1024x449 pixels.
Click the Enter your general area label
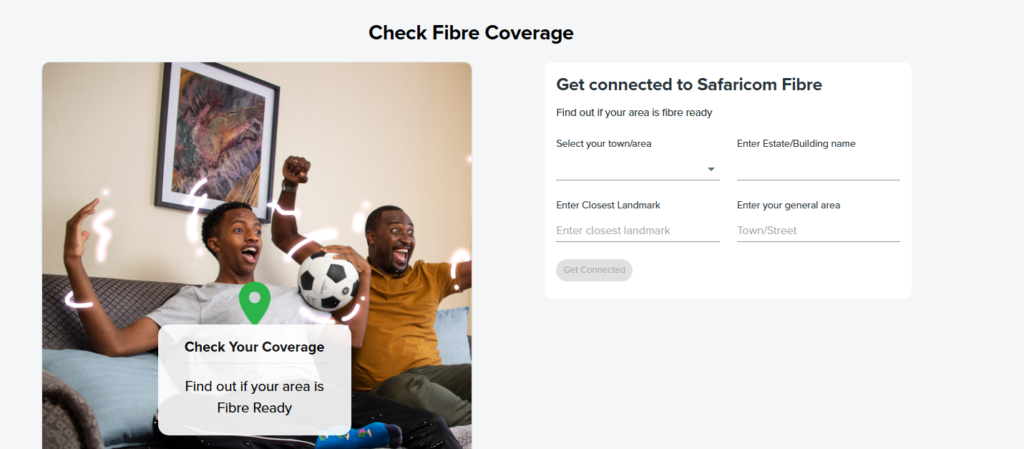coord(788,205)
